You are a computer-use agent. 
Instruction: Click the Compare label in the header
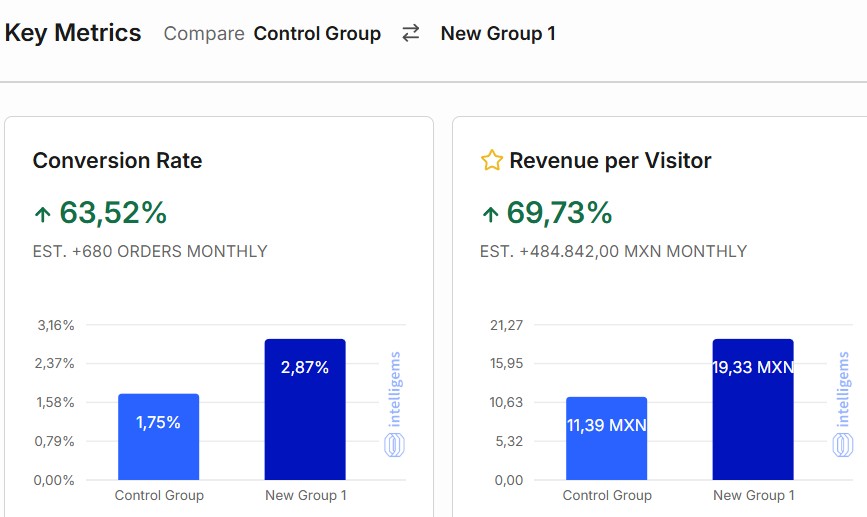coord(204,34)
